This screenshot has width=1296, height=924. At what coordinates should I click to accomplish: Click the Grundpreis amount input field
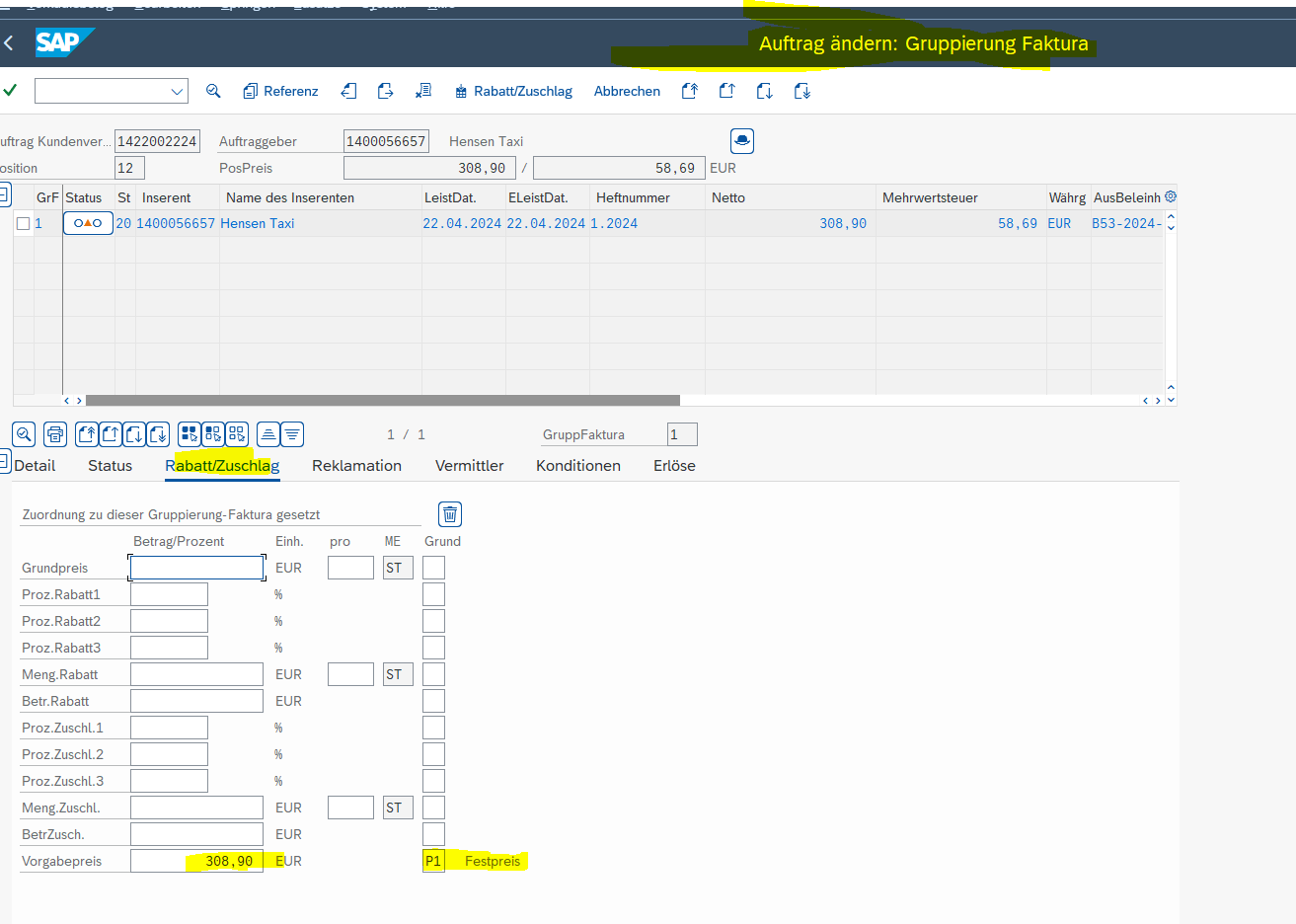coord(196,568)
